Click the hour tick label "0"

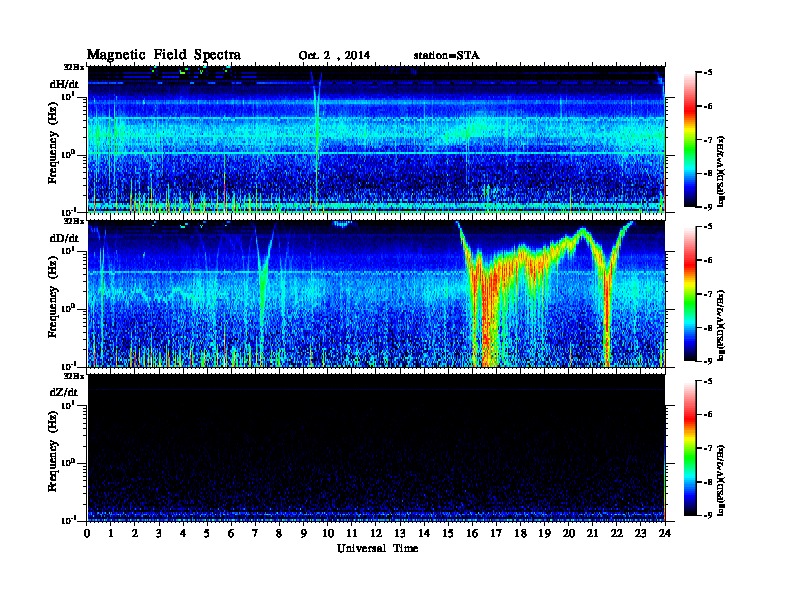87,534
